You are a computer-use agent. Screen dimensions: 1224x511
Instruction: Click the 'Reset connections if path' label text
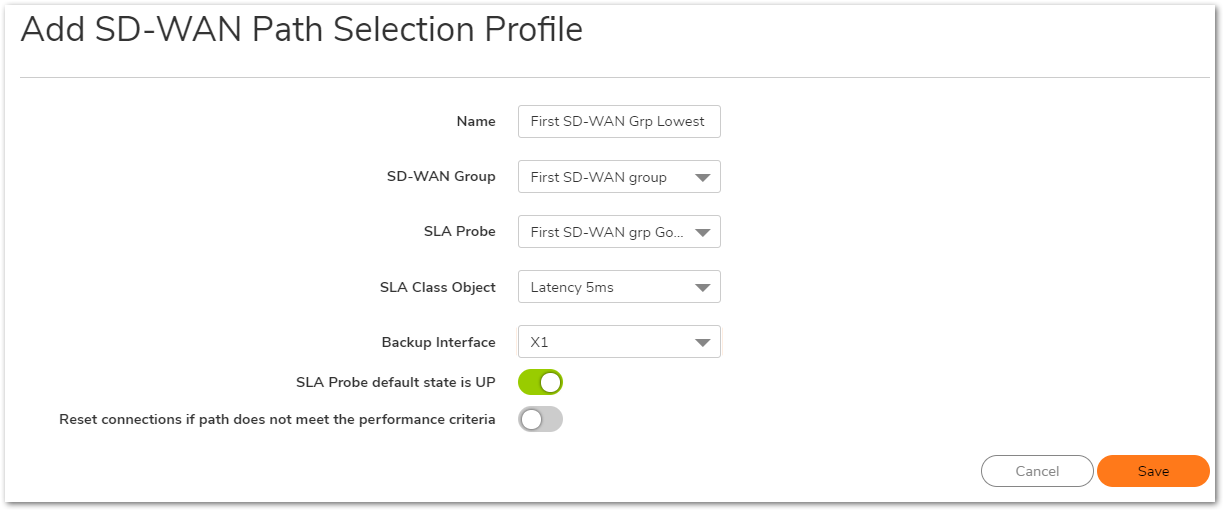tap(277, 420)
